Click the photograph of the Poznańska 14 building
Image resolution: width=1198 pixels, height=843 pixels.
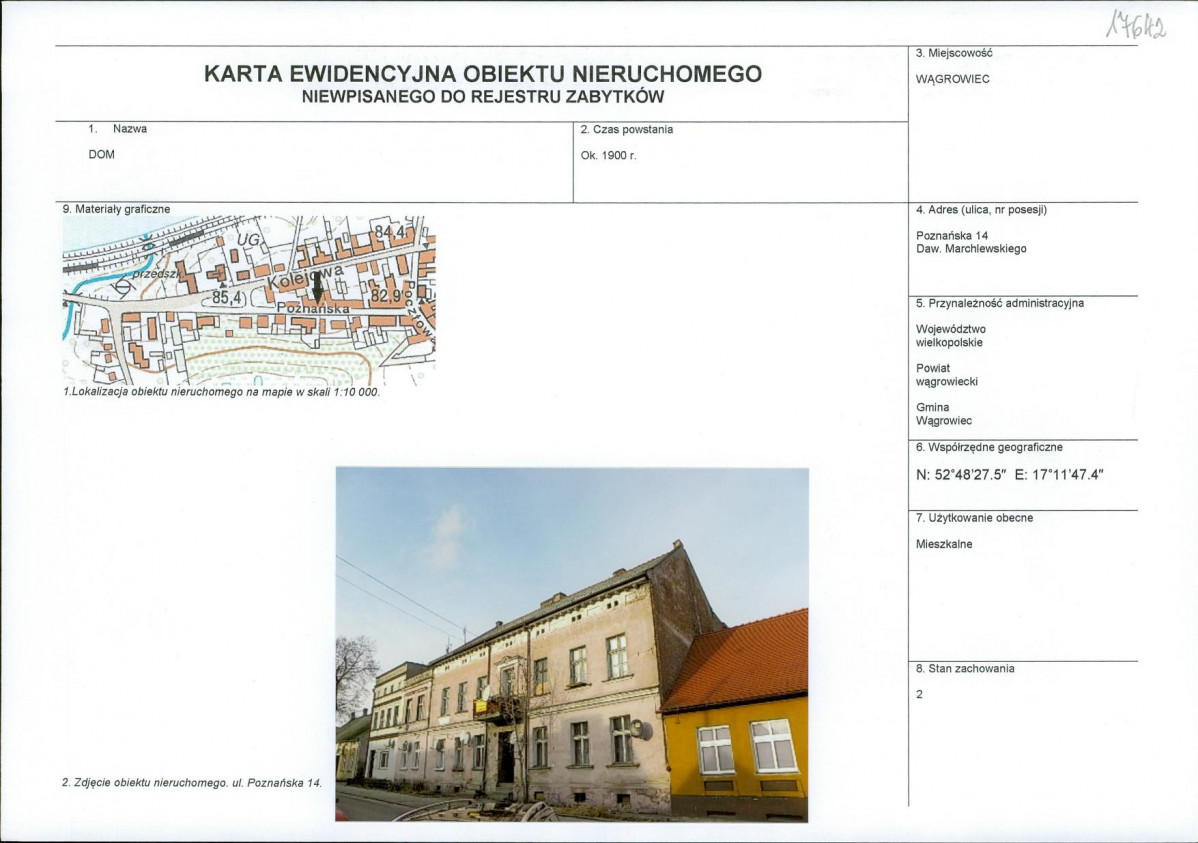tap(571, 644)
